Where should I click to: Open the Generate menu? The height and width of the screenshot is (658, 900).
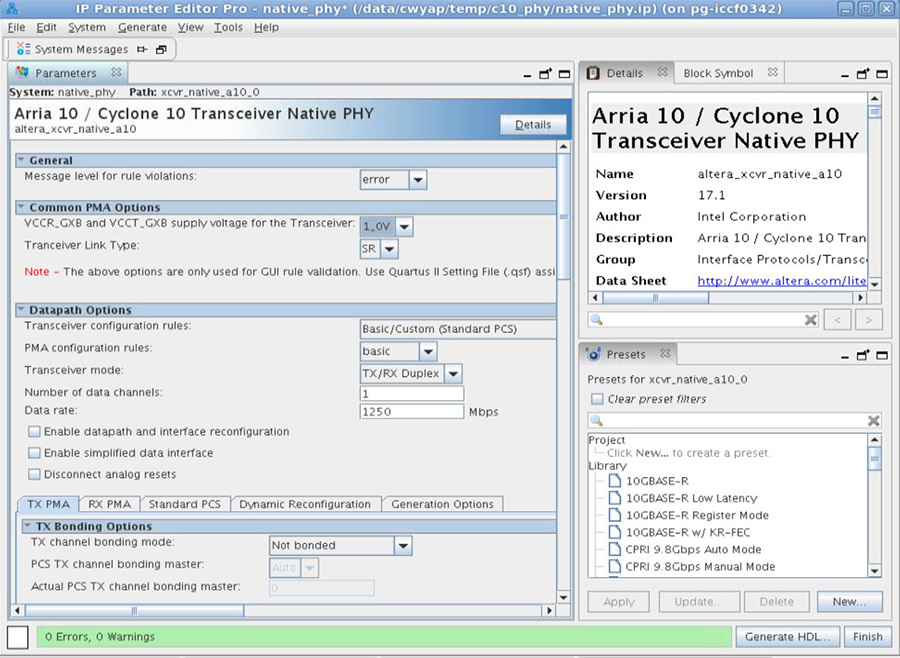(142, 27)
